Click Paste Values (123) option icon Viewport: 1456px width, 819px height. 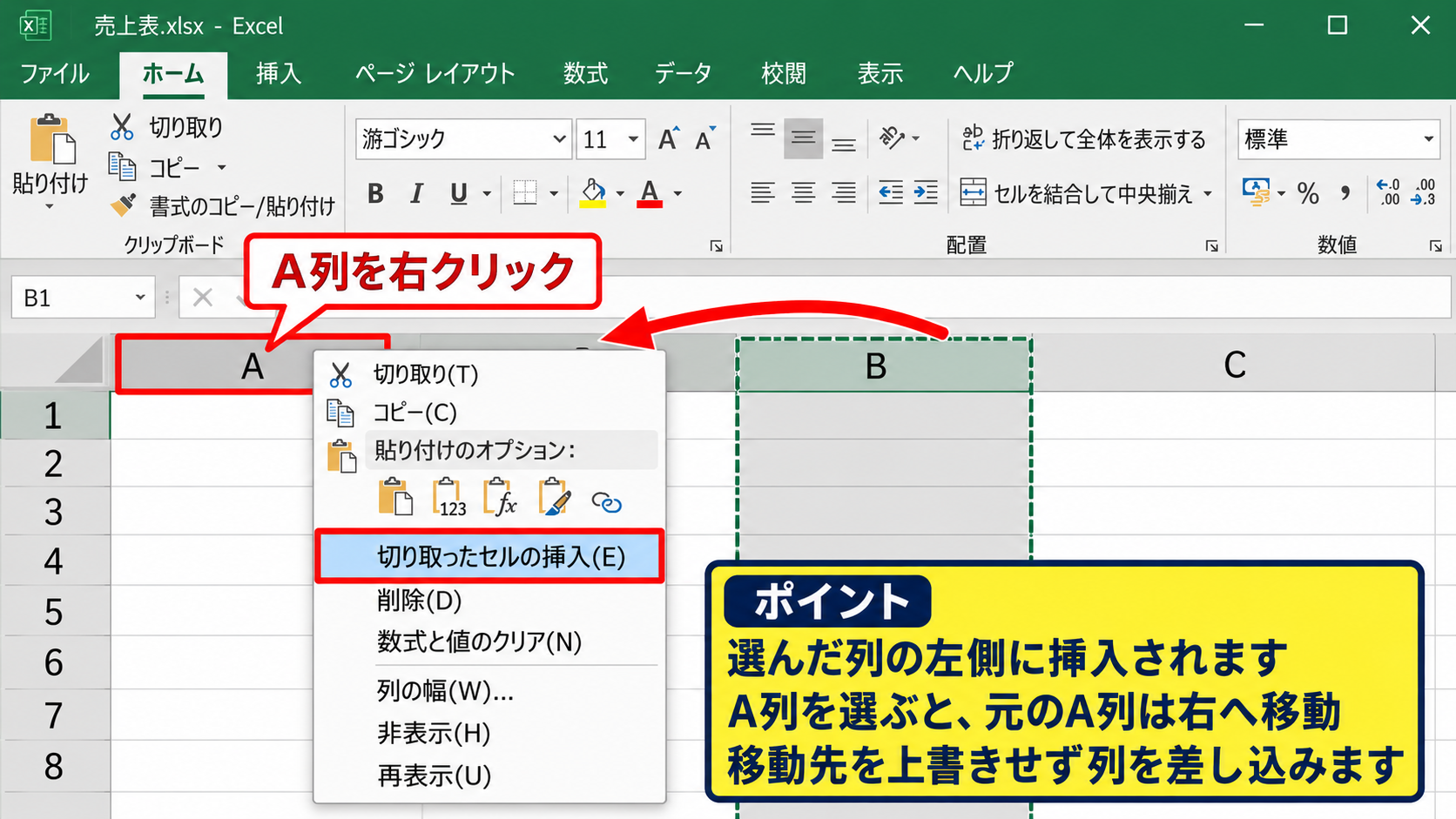pyautogui.click(x=449, y=497)
